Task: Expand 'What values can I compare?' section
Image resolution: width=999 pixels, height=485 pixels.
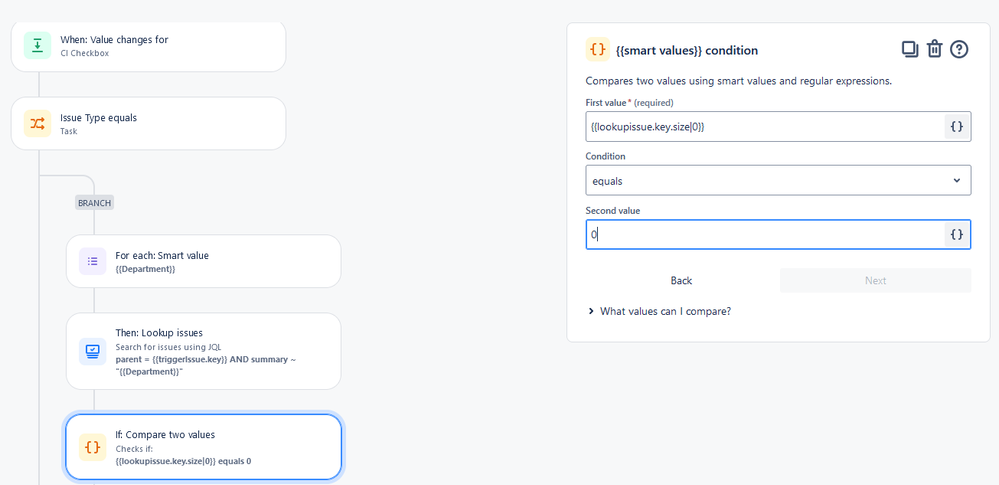Action: (x=664, y=311)
